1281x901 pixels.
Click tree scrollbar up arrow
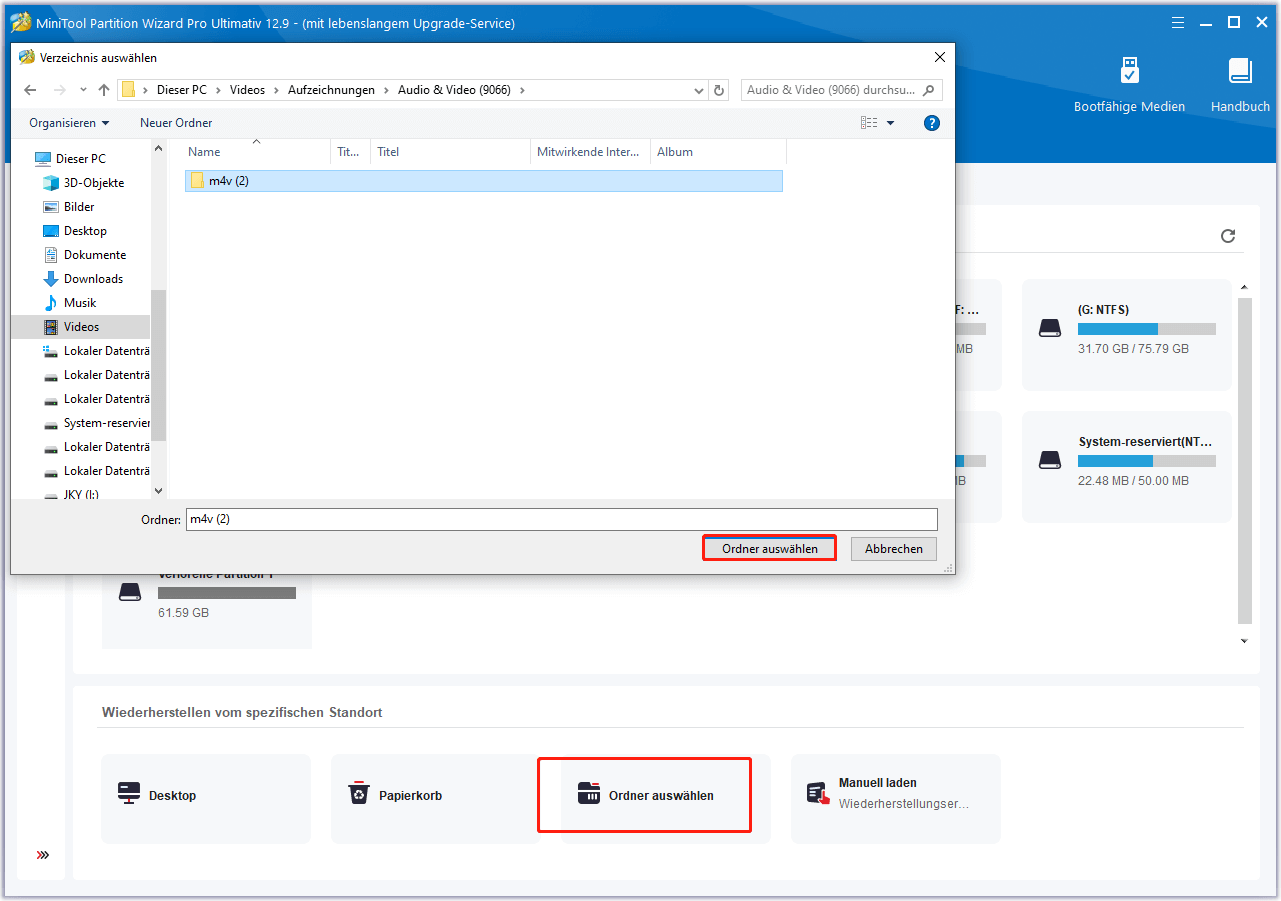coord(158,149)
